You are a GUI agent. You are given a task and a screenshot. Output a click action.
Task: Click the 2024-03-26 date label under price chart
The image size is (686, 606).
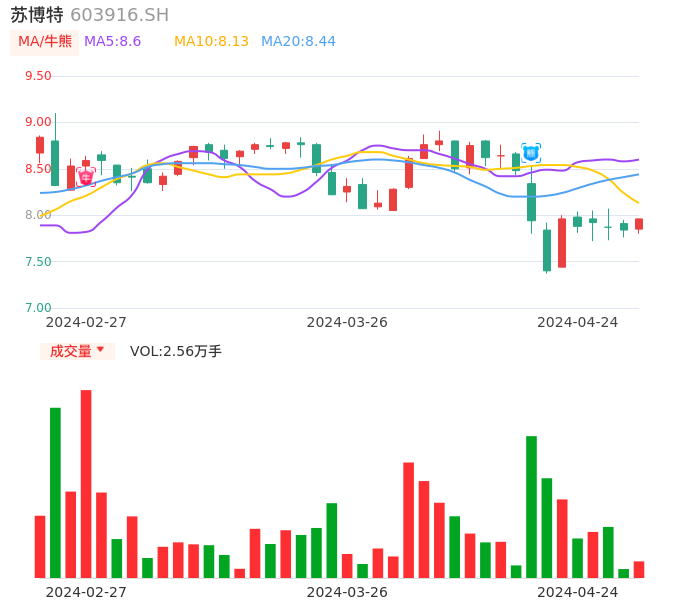347,322
